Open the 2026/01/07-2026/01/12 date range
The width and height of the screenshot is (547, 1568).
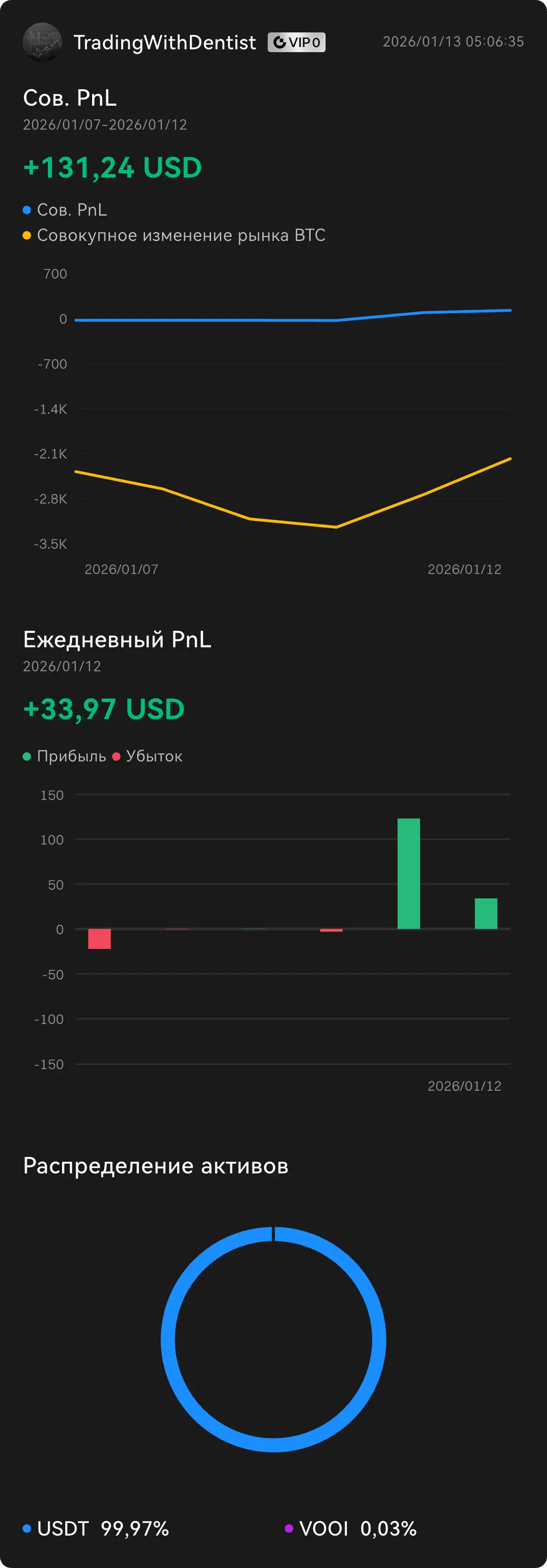(105, 125)
